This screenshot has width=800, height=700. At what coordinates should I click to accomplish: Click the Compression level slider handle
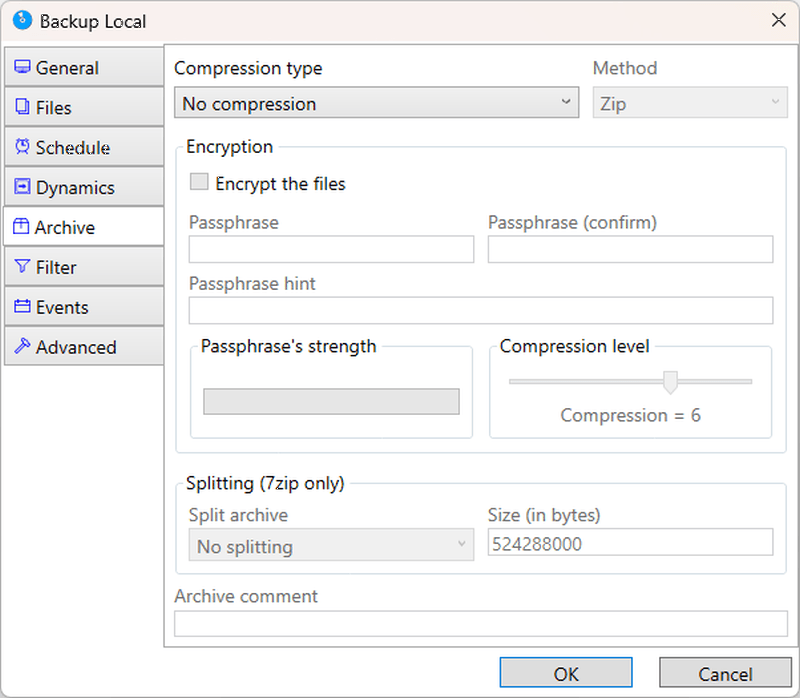coord(670,383)
